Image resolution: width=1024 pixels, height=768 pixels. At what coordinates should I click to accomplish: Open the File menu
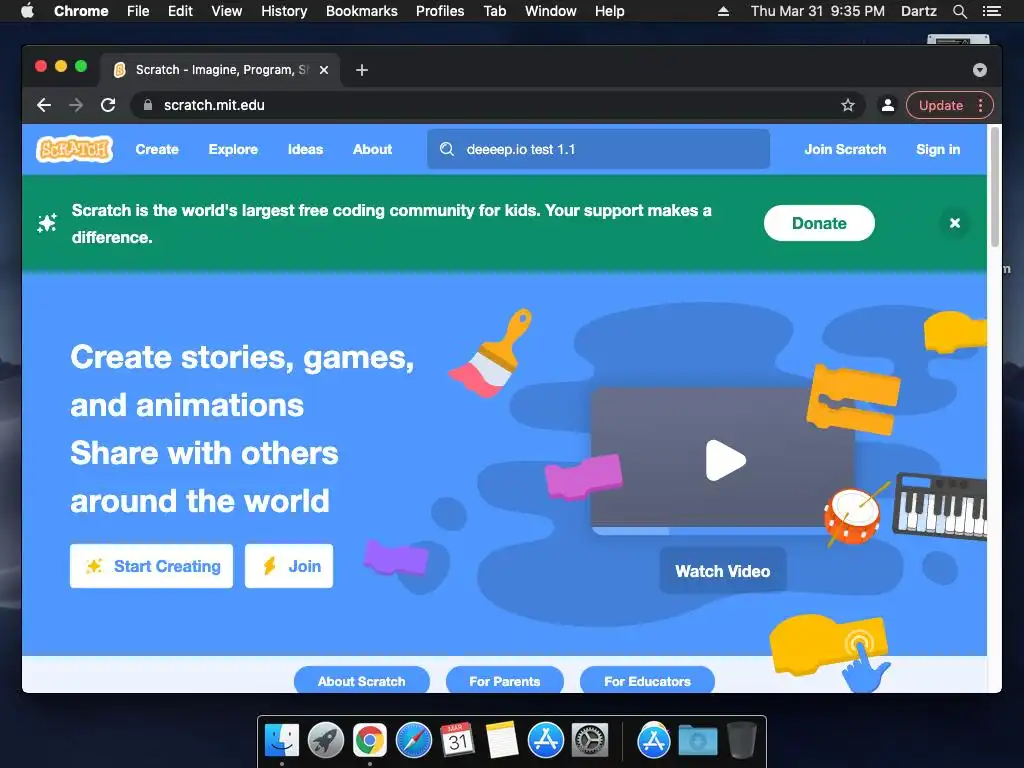(138, 11)
